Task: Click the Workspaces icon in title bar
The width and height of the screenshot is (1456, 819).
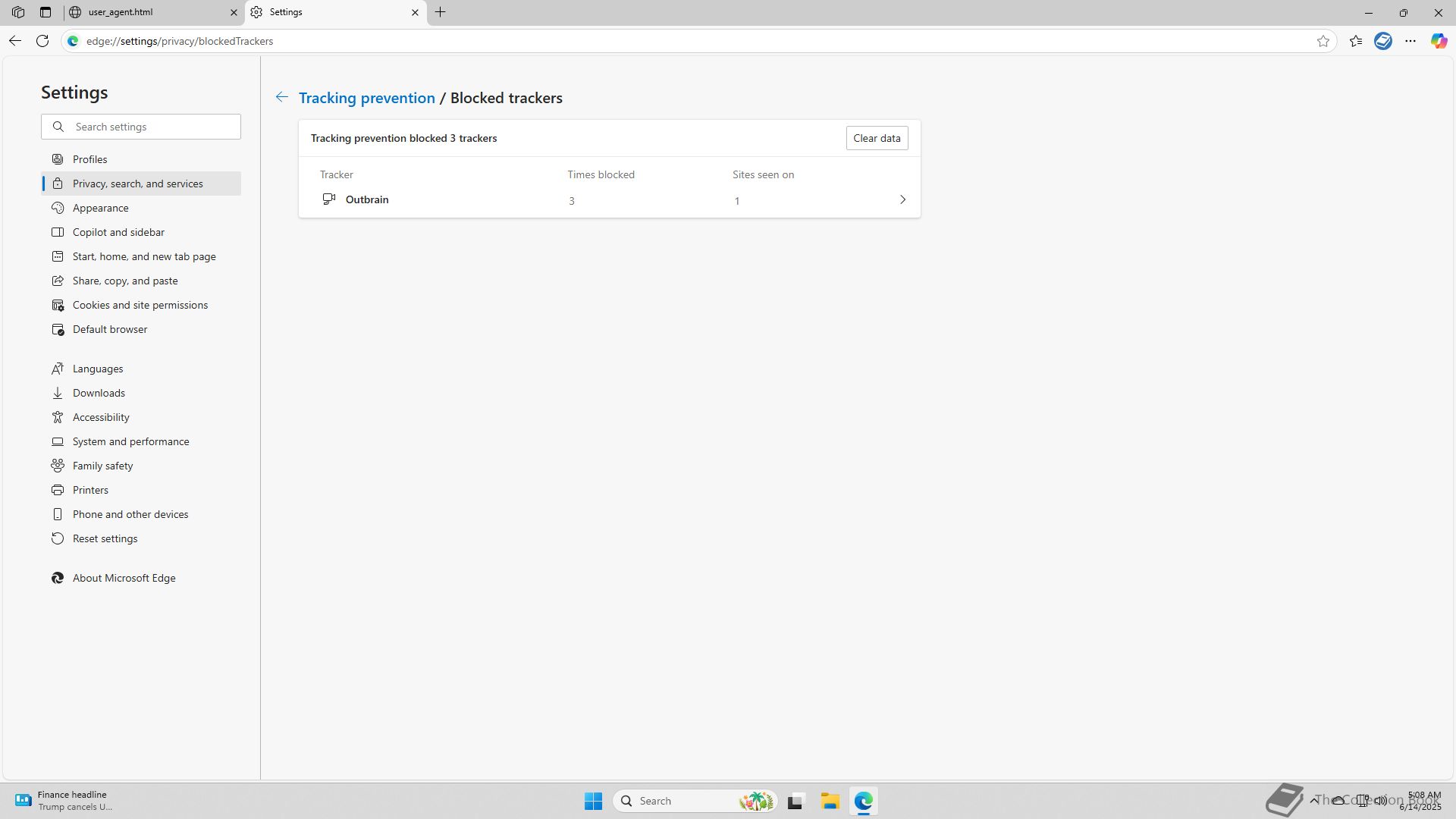Action: (18, 12)
